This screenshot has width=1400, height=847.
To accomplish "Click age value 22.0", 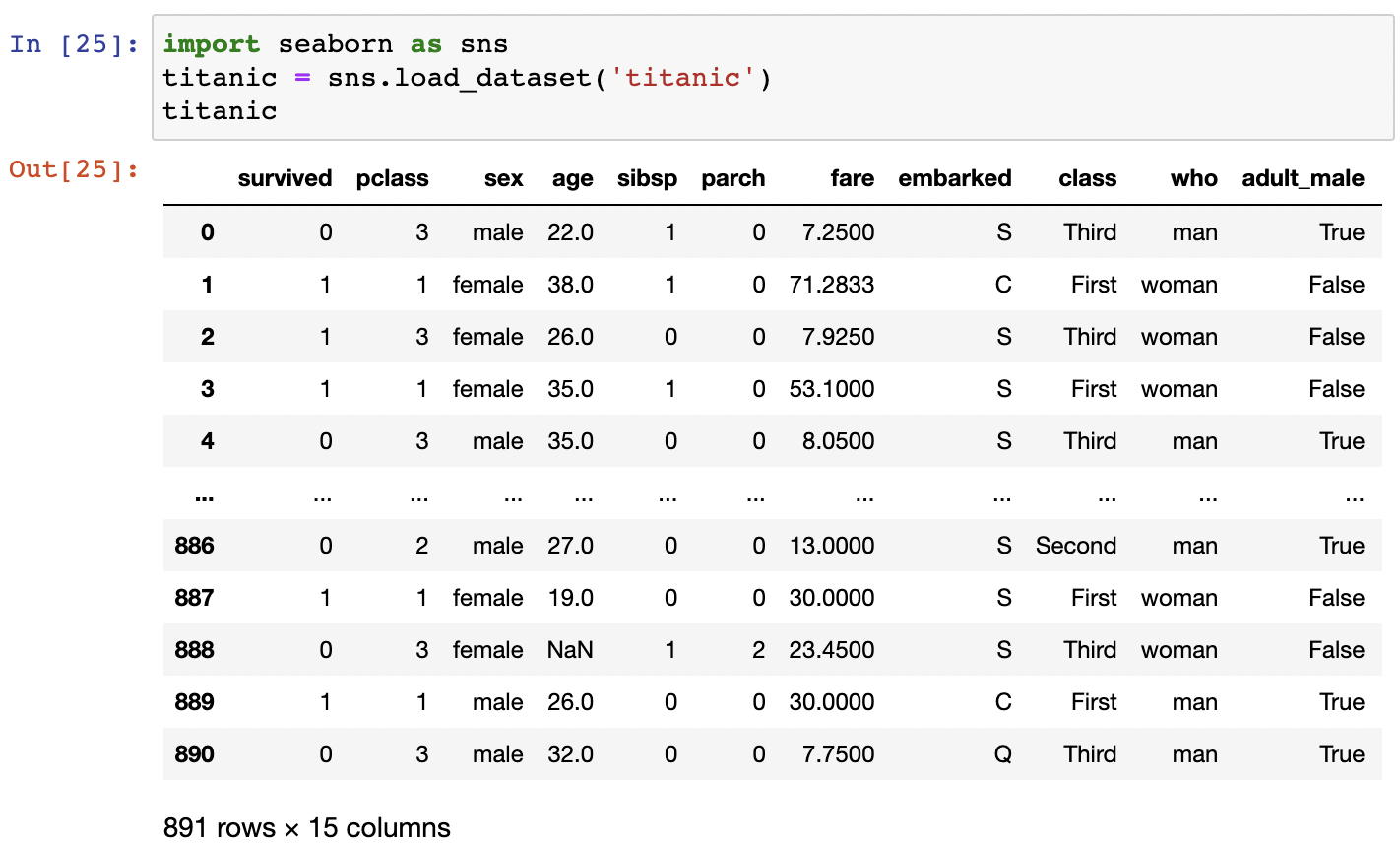I will [x=570, y=232].
